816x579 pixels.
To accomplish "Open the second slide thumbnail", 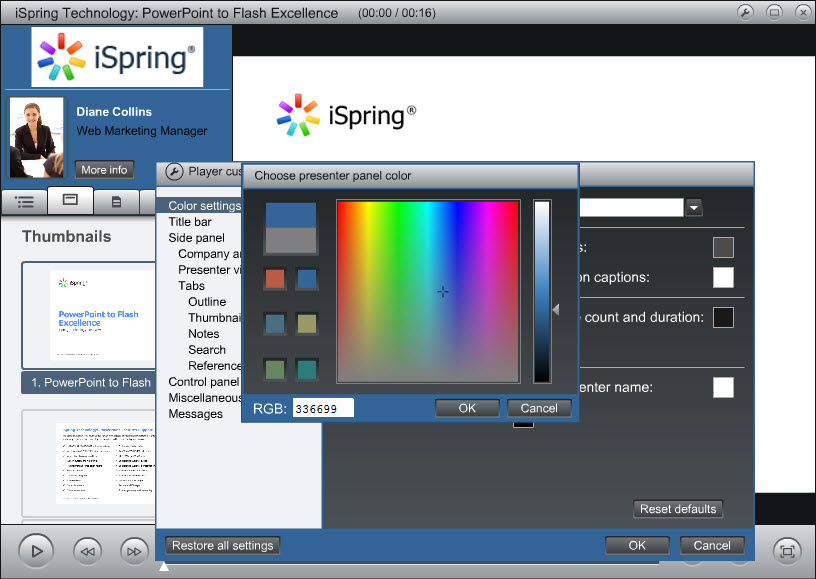I will [89, 463].
